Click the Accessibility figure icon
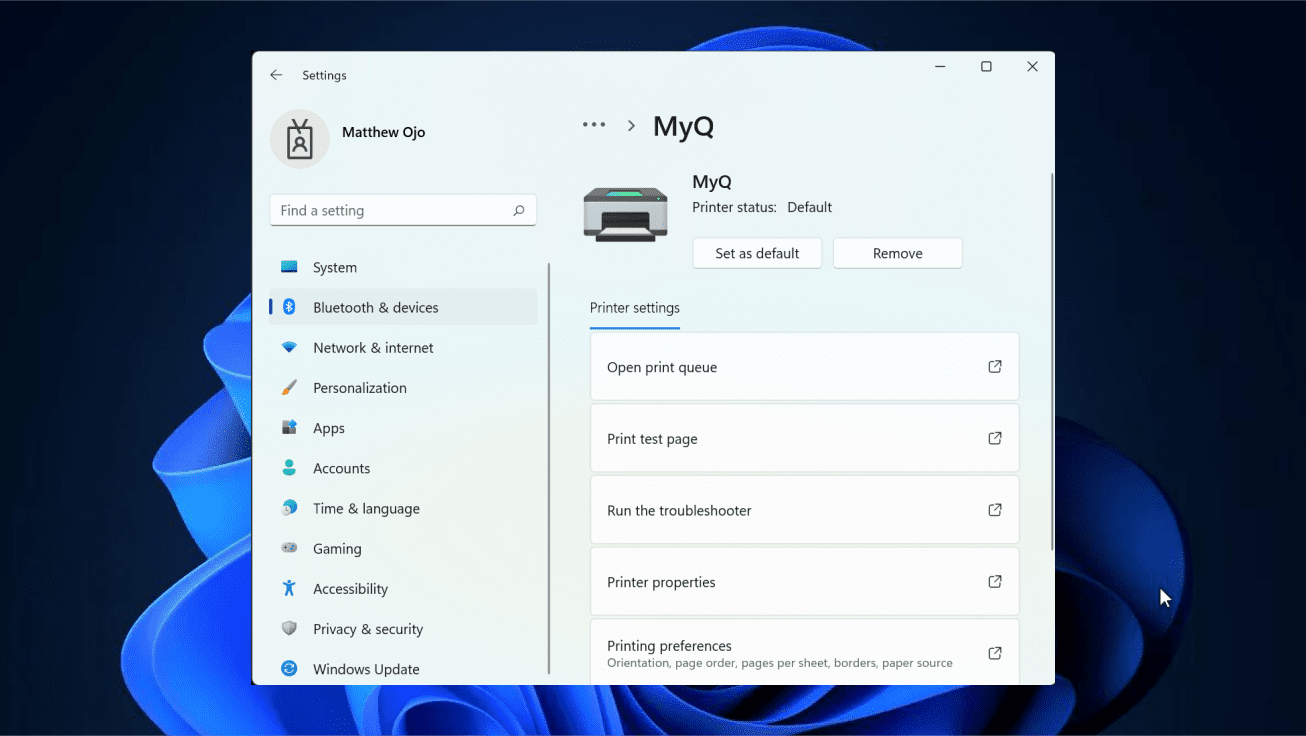Screen dimensions: 1306x736 289,588
